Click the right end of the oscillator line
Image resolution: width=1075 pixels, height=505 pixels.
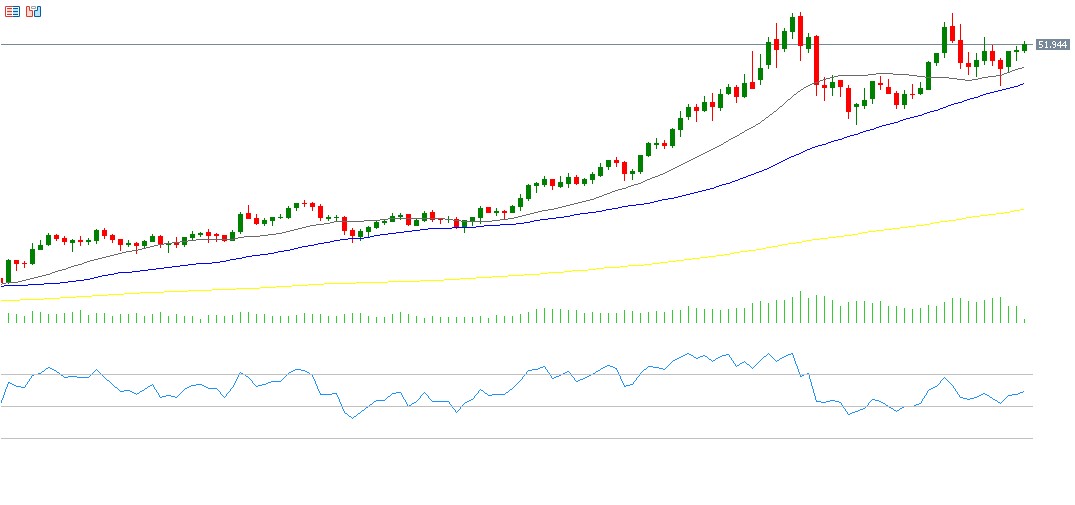[1024, 392]
